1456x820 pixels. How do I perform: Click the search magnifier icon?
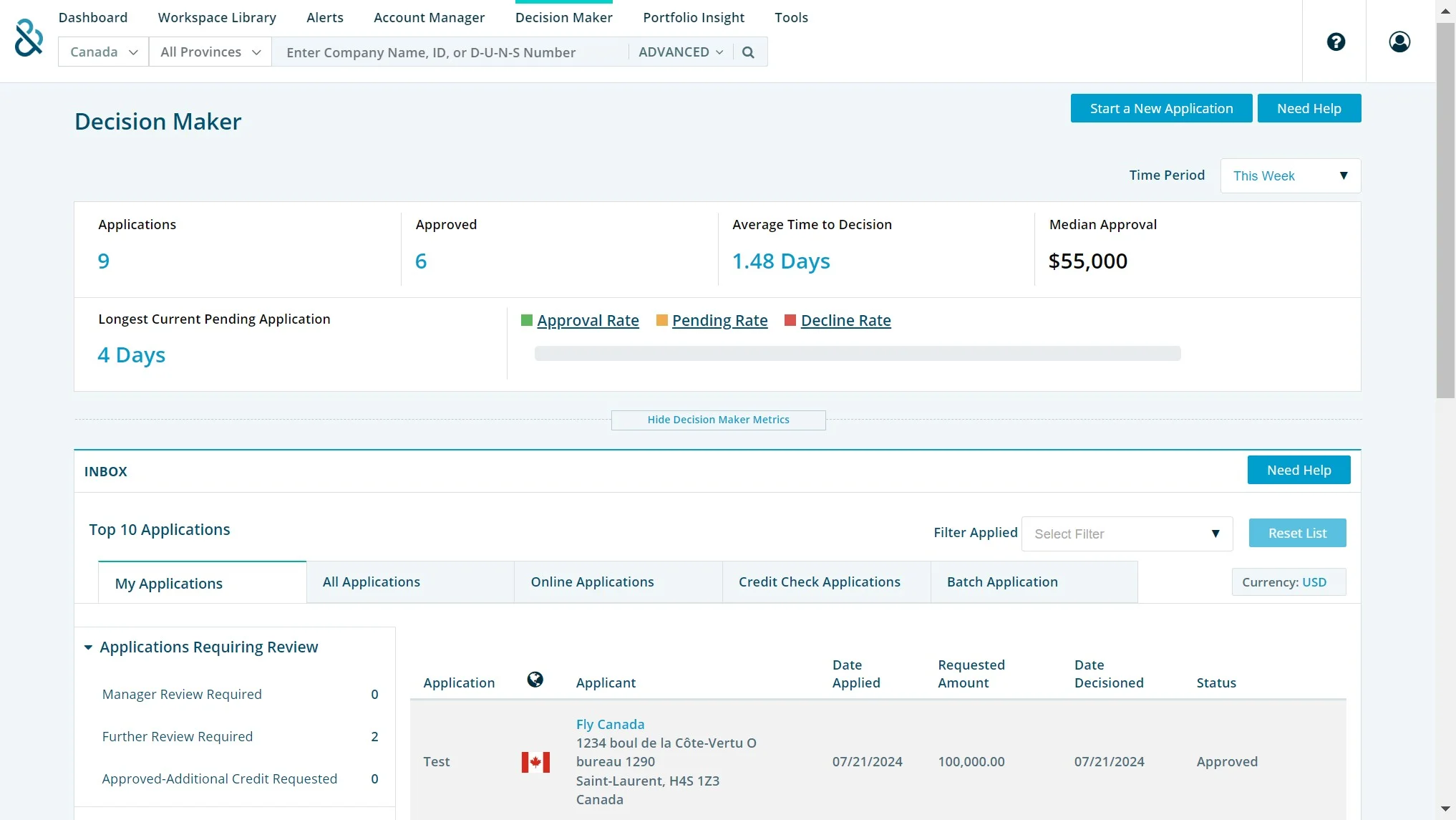click(x=748, y=52)
